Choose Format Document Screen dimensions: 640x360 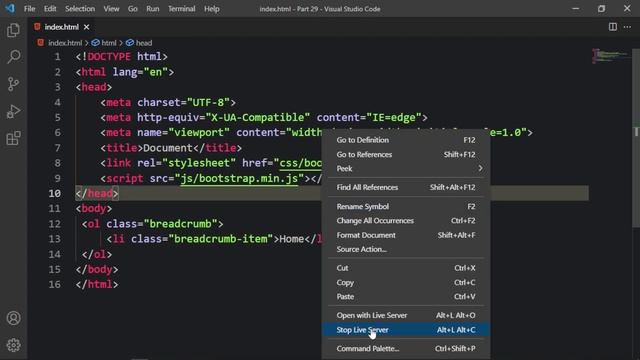point(406,235)
